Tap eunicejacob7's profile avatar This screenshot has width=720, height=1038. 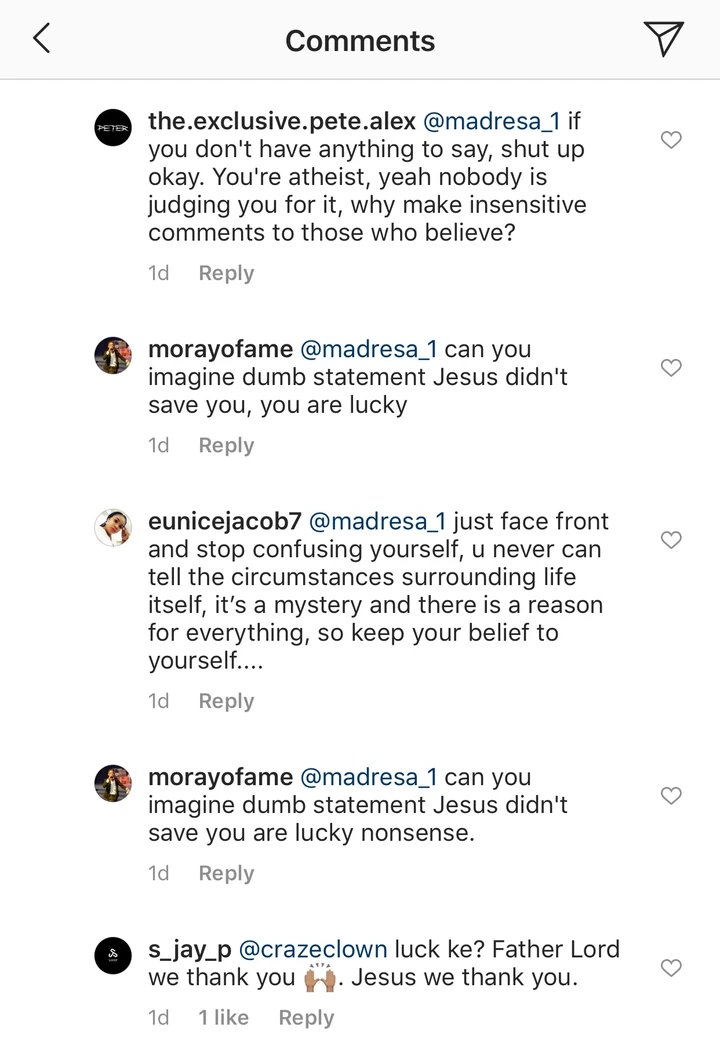[x=113, y=528]
